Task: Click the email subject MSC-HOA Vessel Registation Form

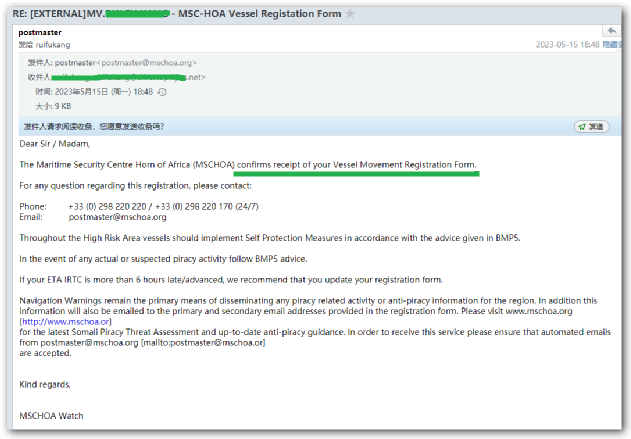Action: 260,14
